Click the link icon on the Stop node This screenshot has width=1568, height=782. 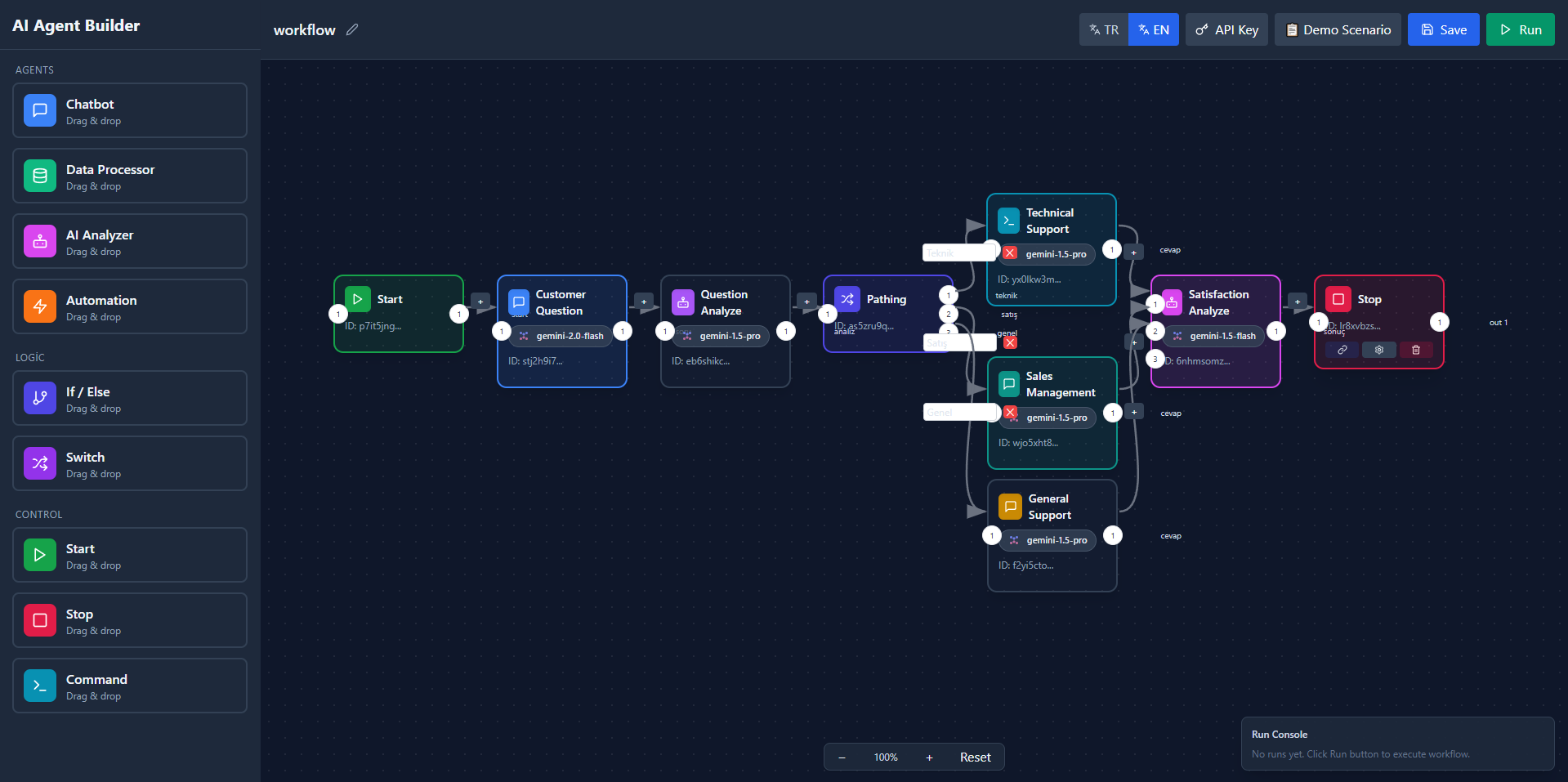pyautogui.click(x=1342, y=350)
